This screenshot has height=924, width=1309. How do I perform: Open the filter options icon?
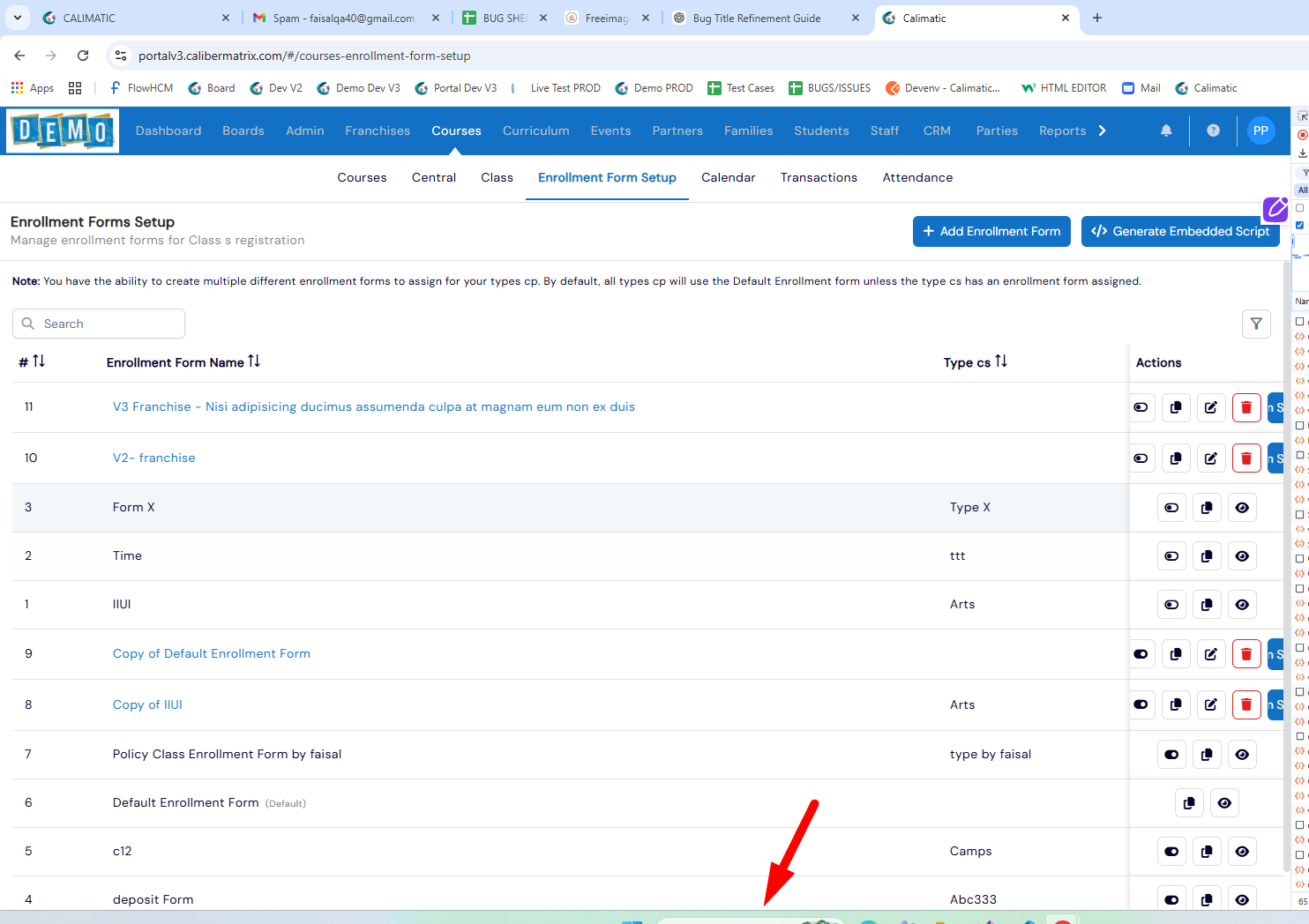(x=1256, y=324)
